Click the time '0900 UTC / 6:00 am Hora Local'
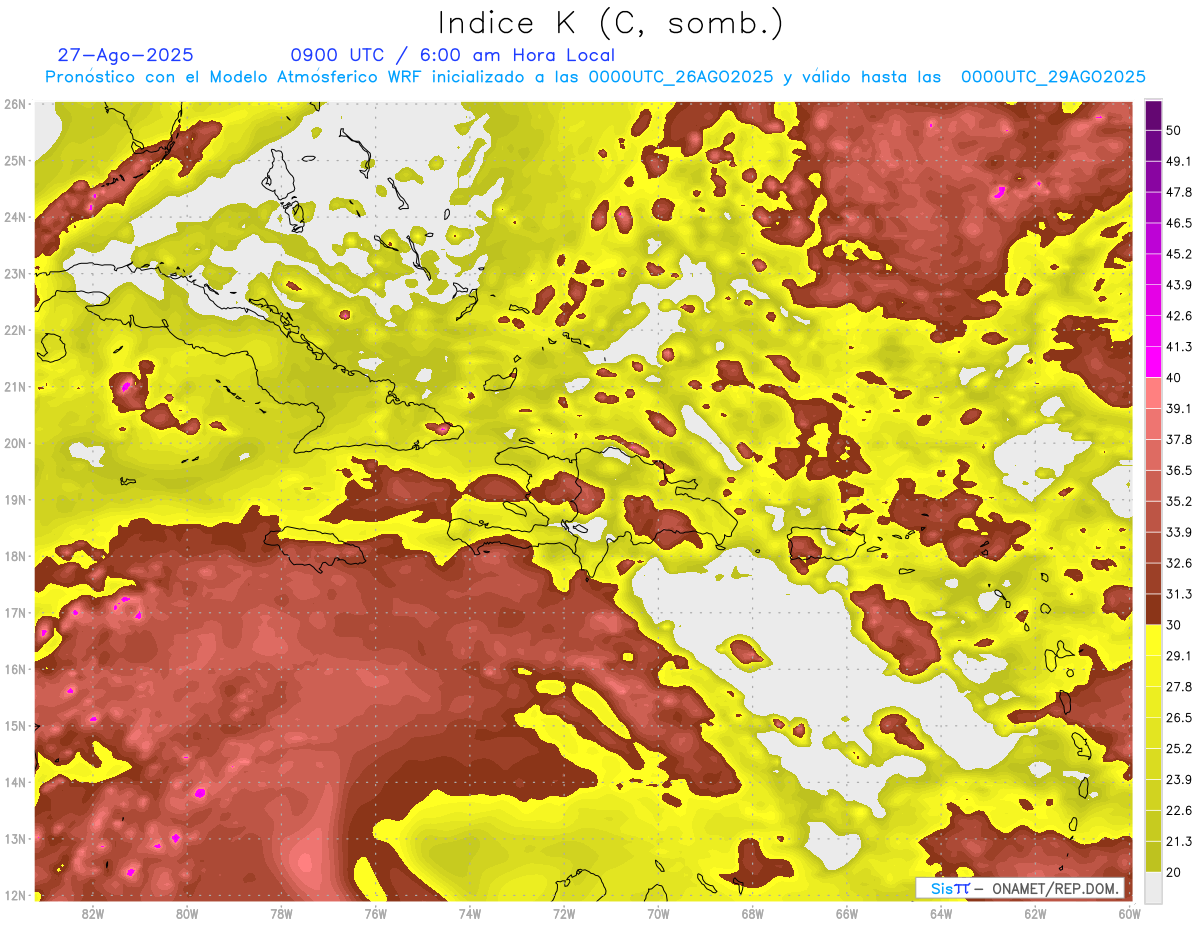The image size is (1200, 927). [452, 55]
